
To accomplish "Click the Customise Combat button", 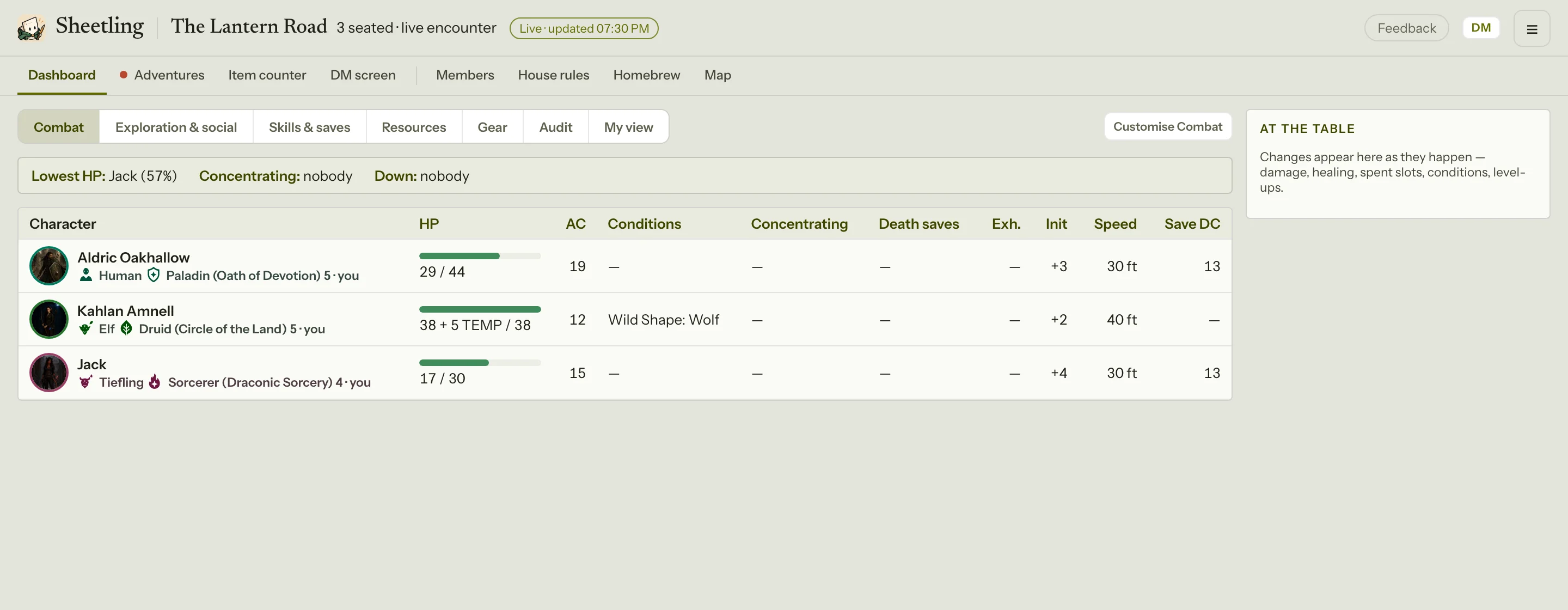I will (x=1167, y=126).
